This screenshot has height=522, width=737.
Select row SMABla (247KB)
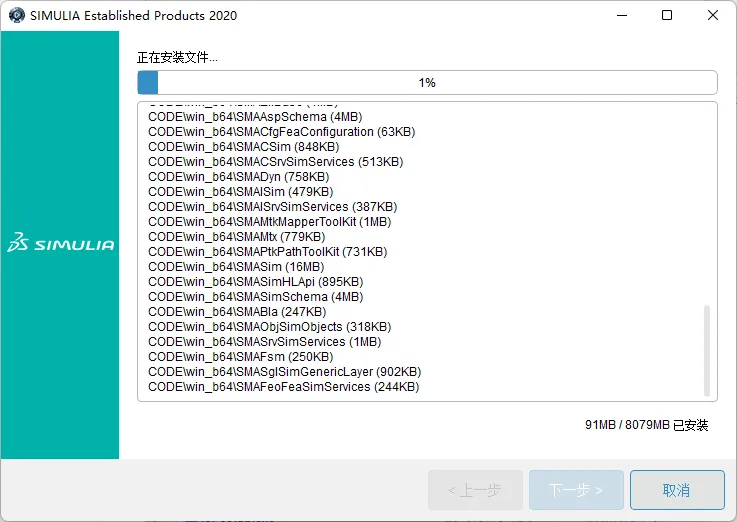pos(237,312)
